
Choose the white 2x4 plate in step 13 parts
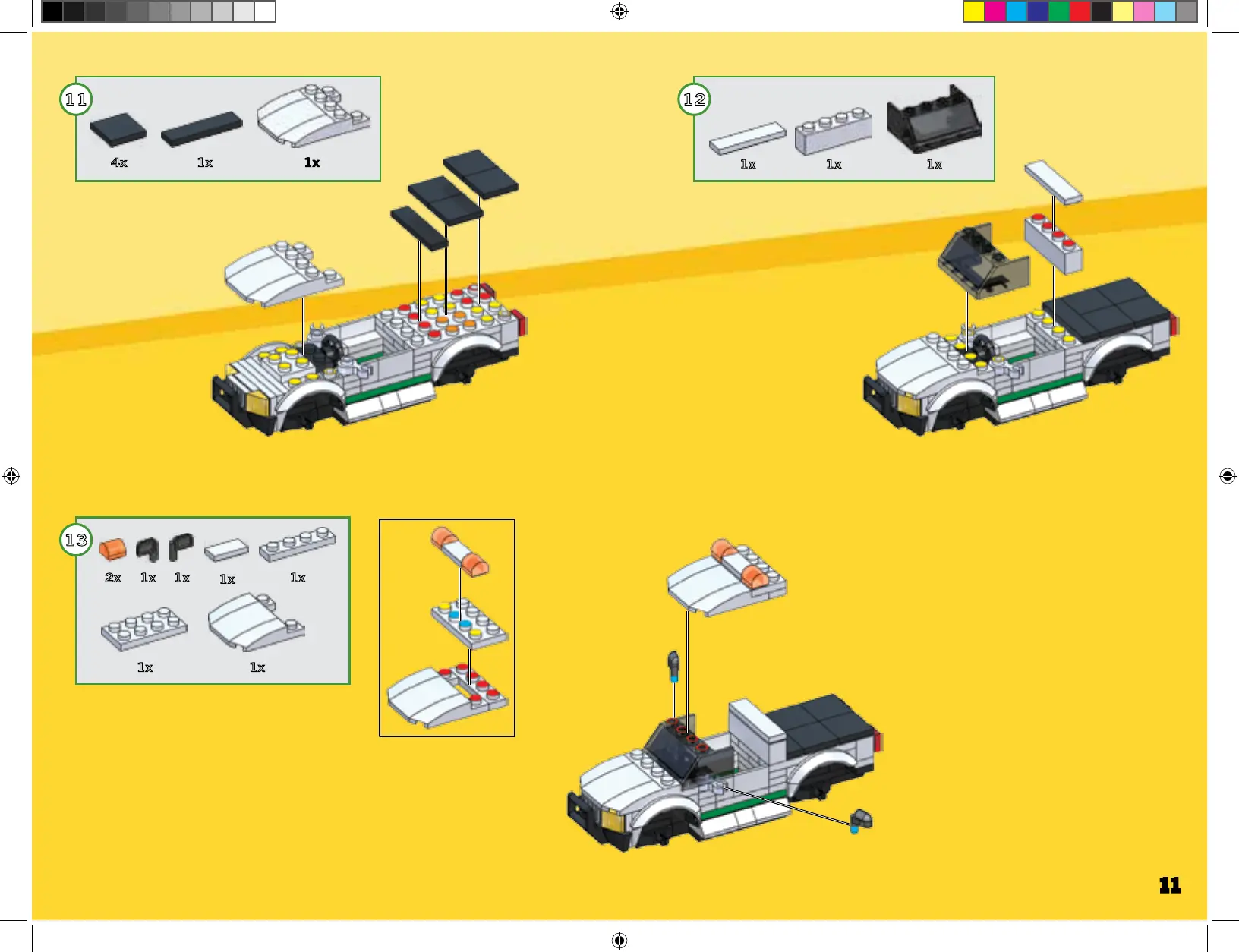click(143, 629)
